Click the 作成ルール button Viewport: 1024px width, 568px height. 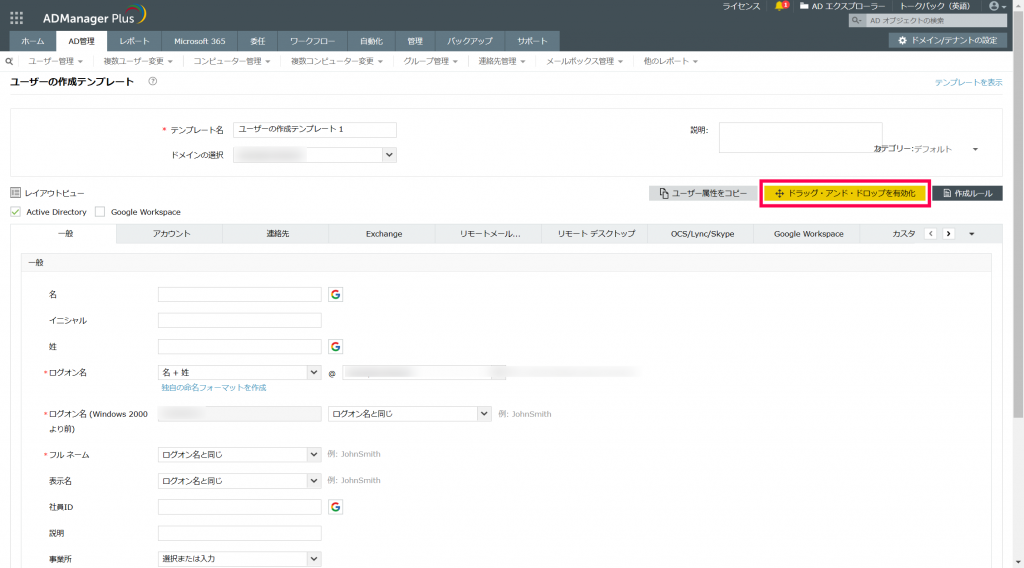click(968, 193)
